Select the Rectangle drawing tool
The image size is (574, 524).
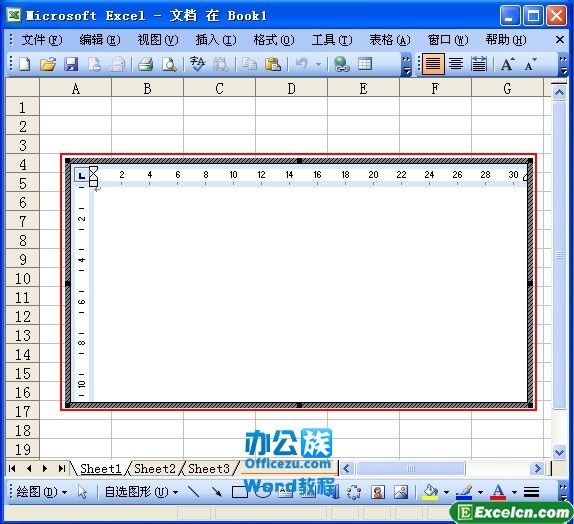[239, 492]
